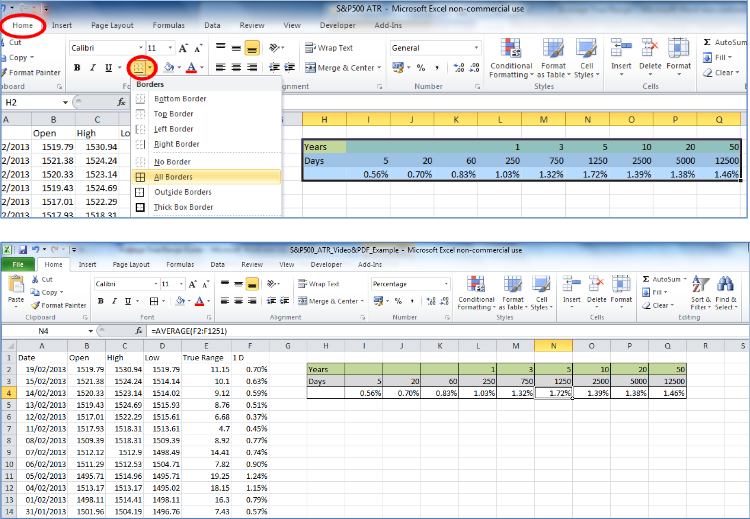Toggle Bold in the lower Excel window
This screenshot has height=519, width=750.
point(101,301)
